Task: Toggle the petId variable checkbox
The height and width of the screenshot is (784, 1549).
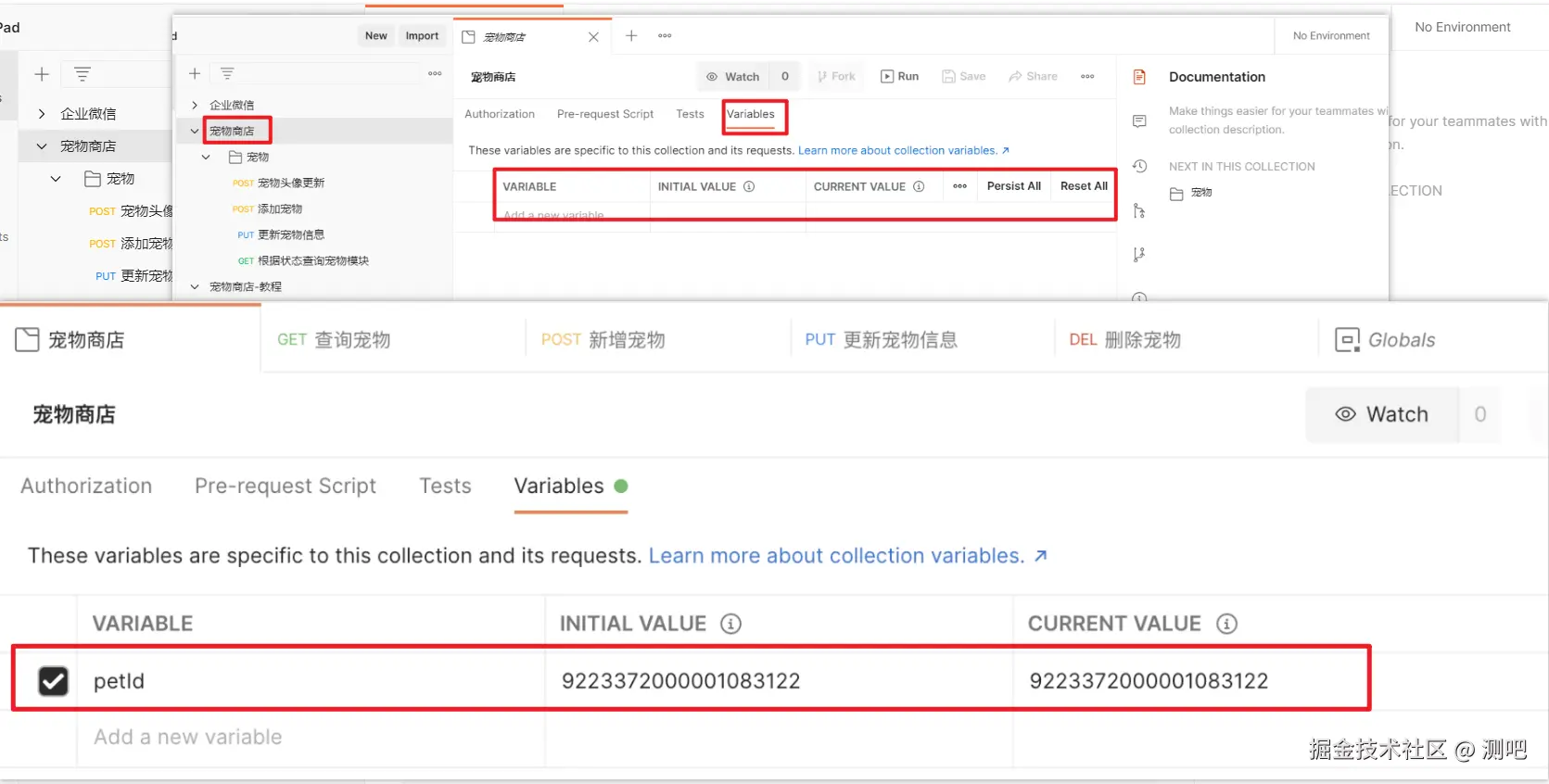Action: (x=54, y=681)
